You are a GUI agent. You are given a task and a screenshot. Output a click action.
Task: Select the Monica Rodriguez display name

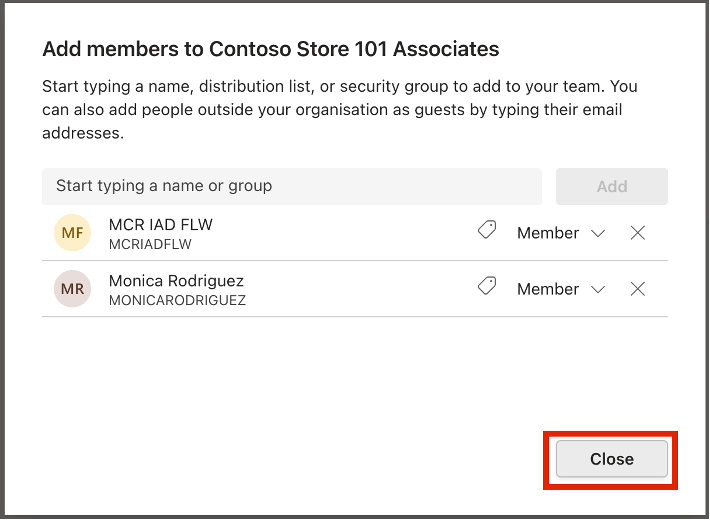tap(176, 281)
